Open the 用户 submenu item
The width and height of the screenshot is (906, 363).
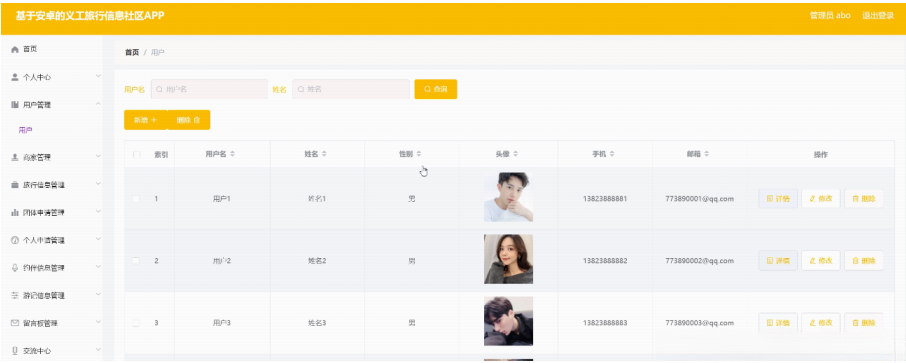pos(25,131)
